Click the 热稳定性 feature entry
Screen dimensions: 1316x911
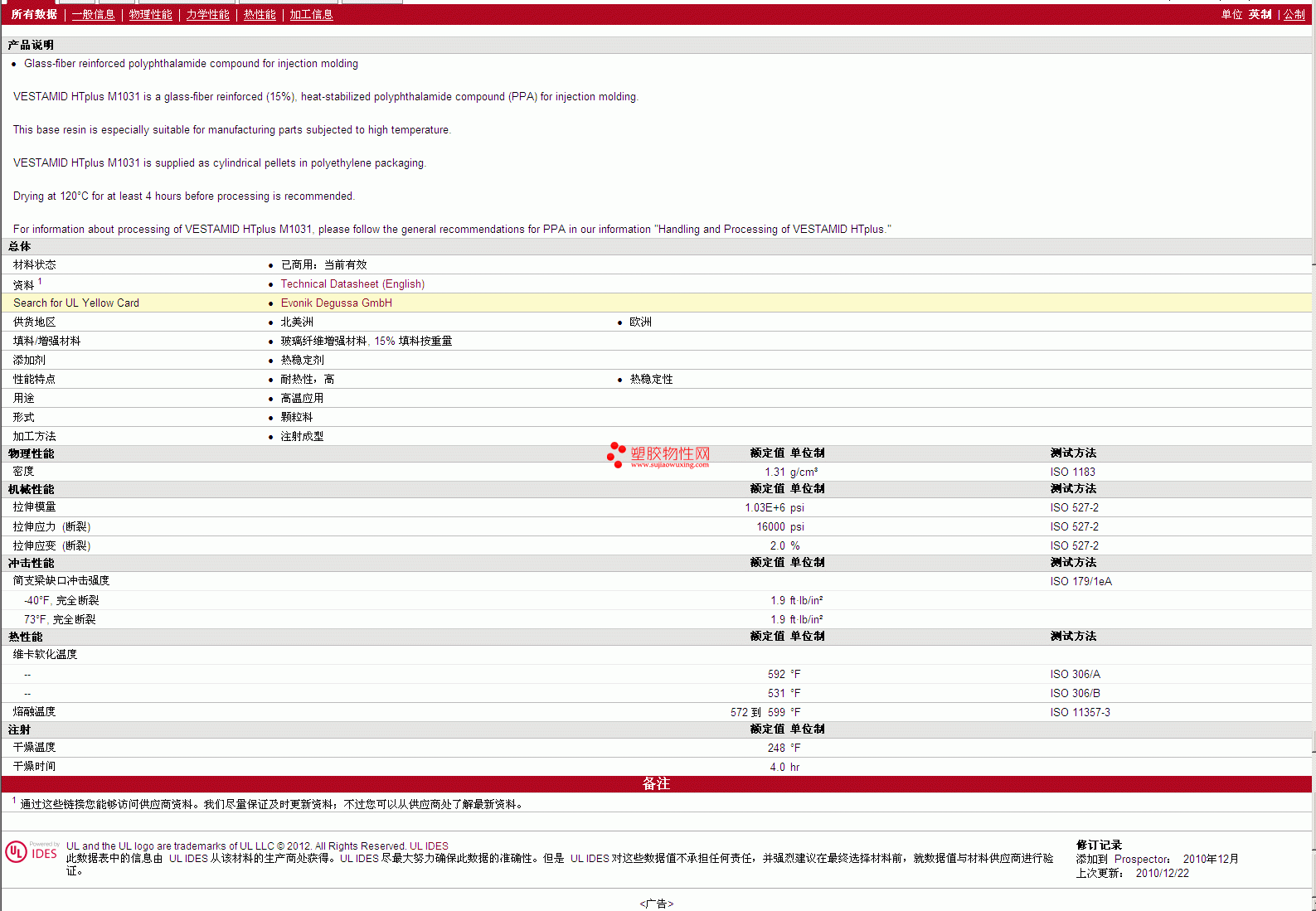pyautogui.click(x=651, y=380)
